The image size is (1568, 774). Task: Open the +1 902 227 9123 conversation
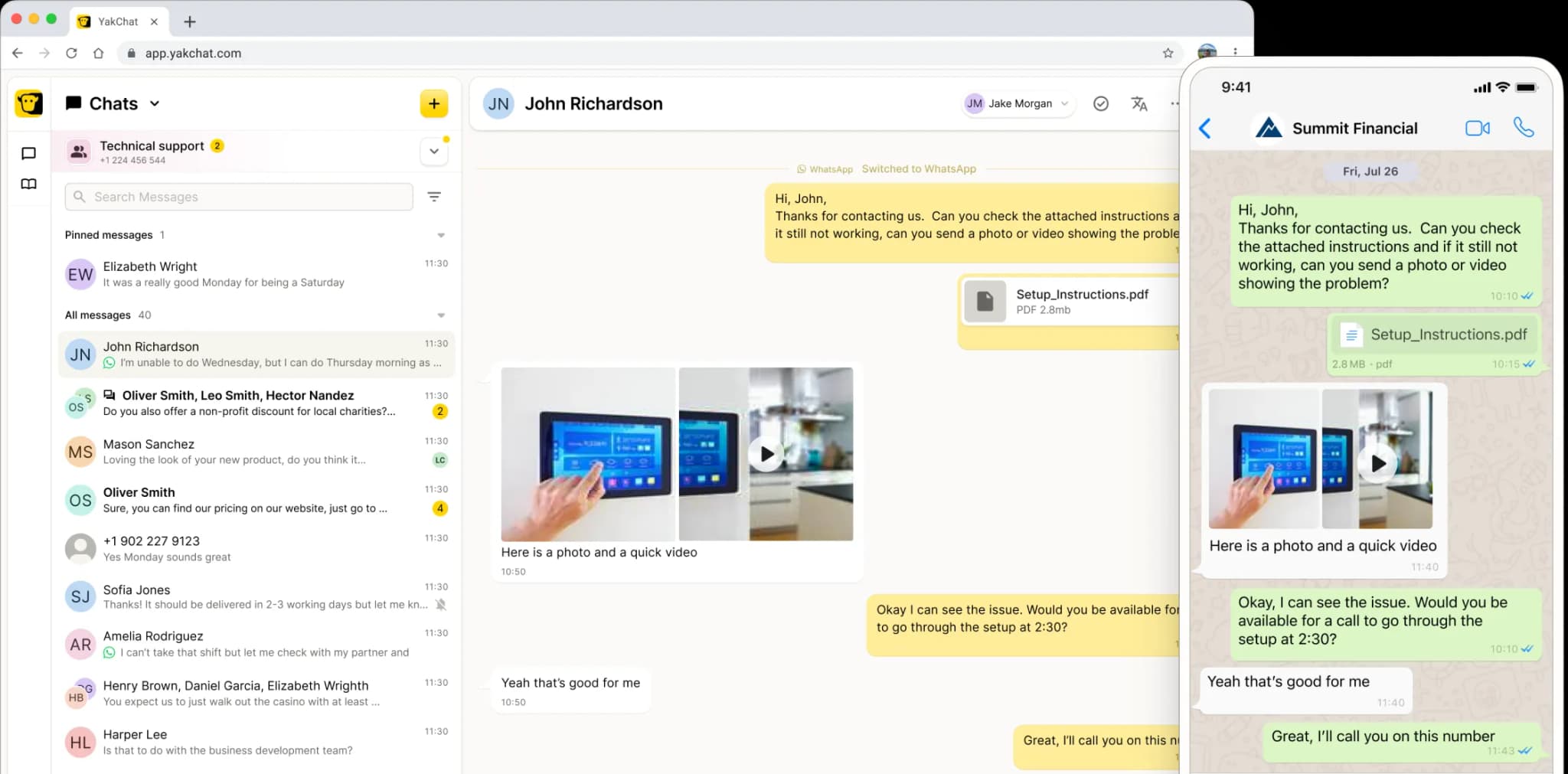[256, 548]
